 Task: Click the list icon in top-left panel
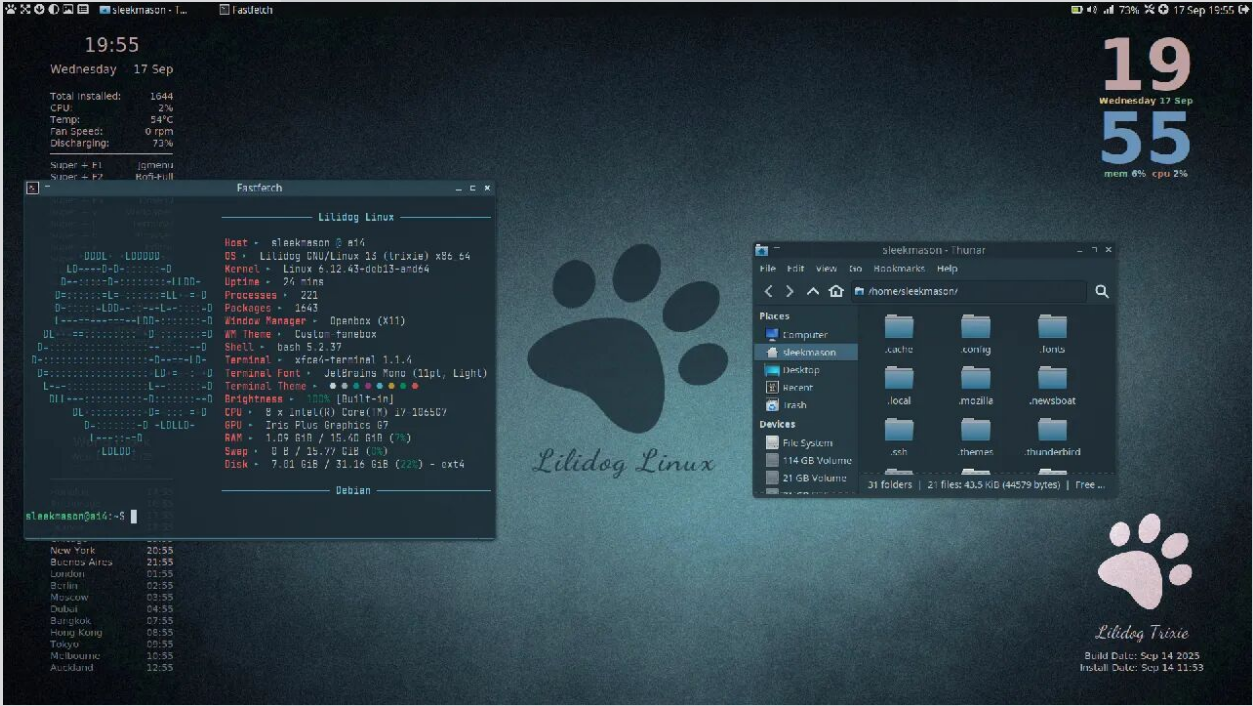pyautogui.click(x=83, y=9)
